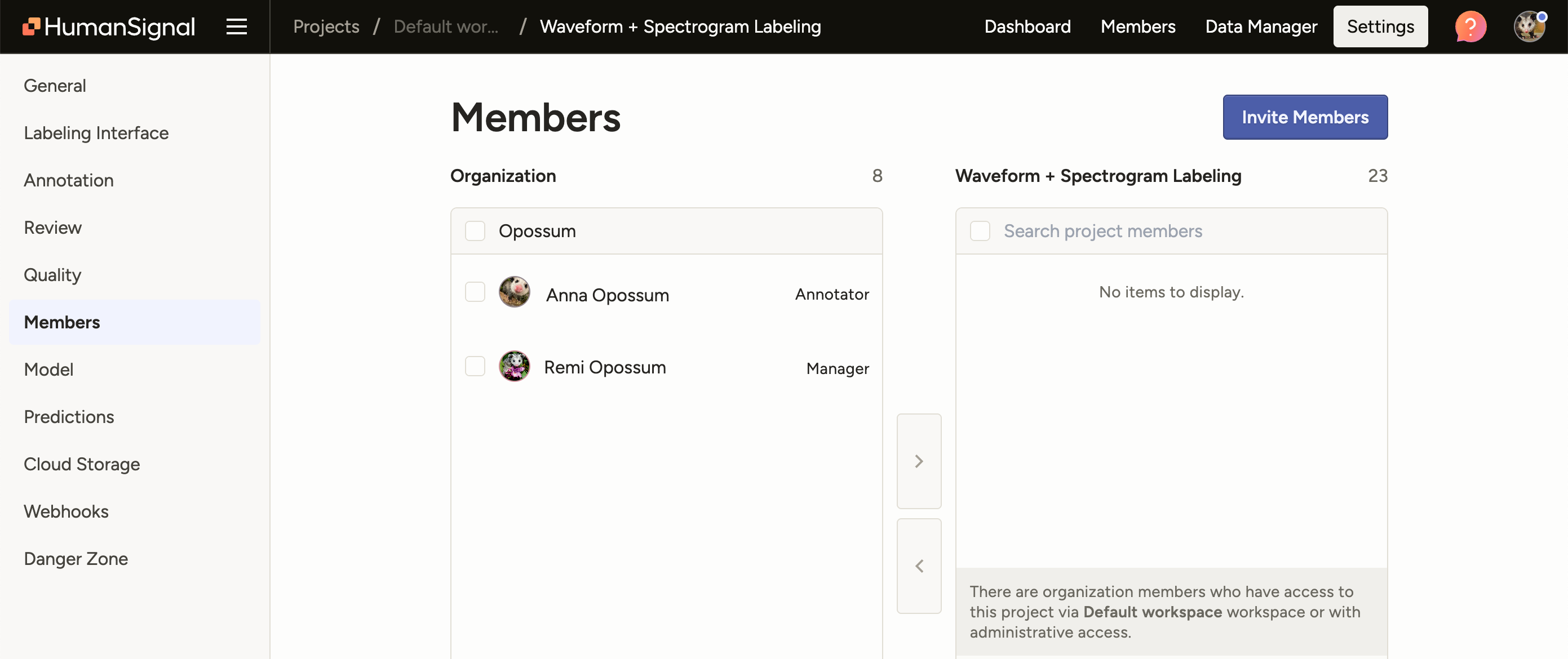
Task: Toggle select-all checkbox for organization list
Action: pos(475,231)
